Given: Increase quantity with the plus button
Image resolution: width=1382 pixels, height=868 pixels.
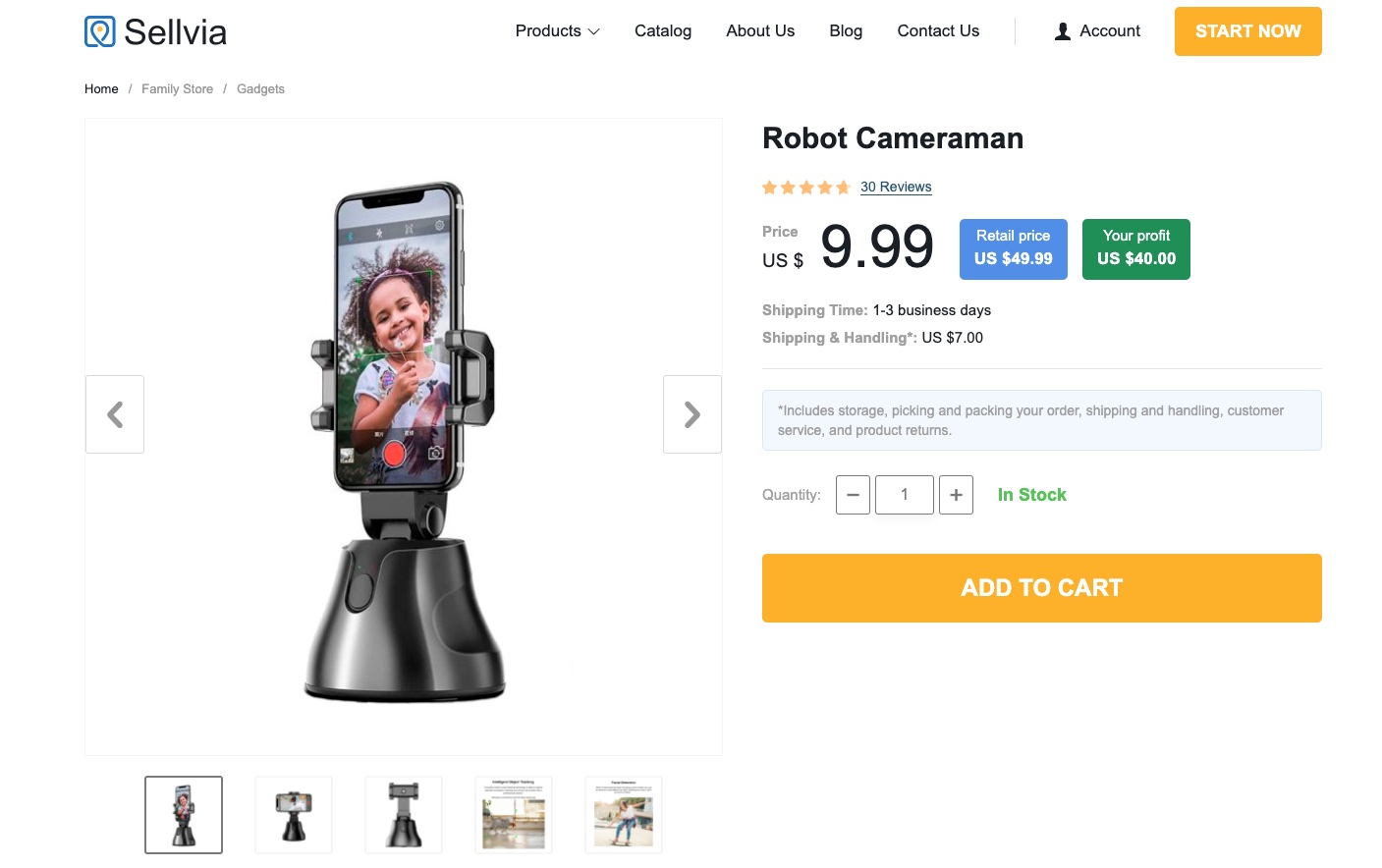Looking at the screenshot, I should [x=956, y=495].
